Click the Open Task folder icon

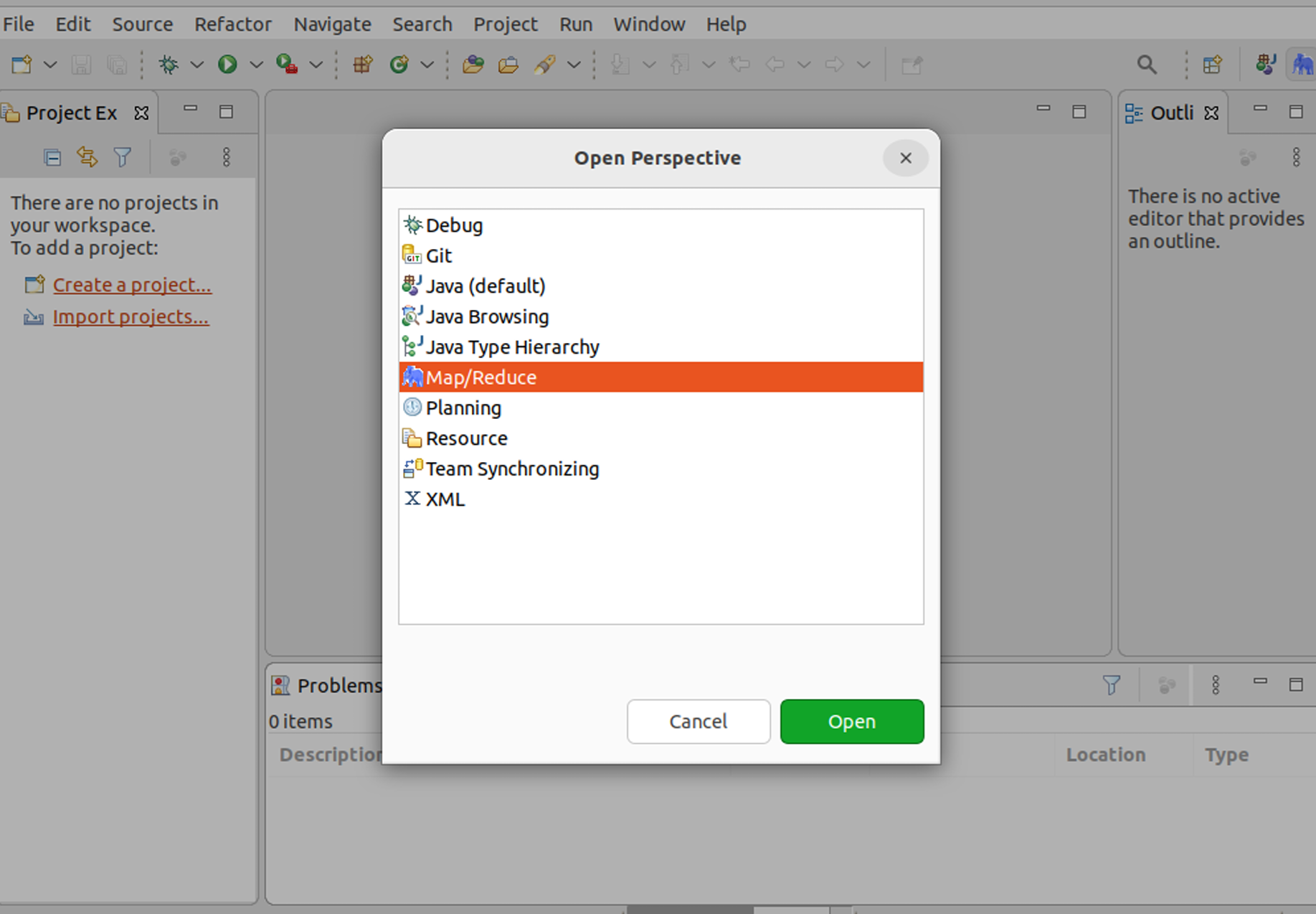click(508, 65)
